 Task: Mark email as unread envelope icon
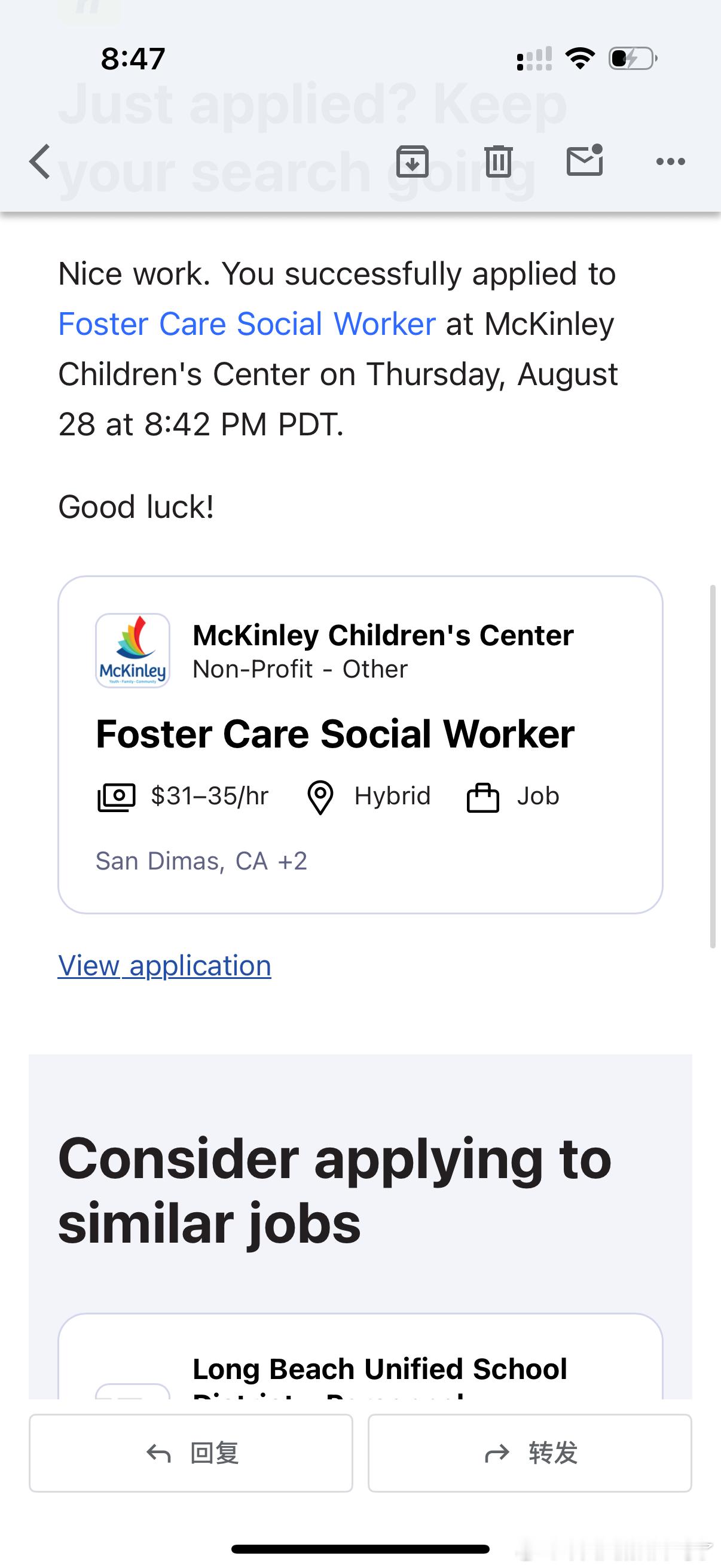click(585, 161)
